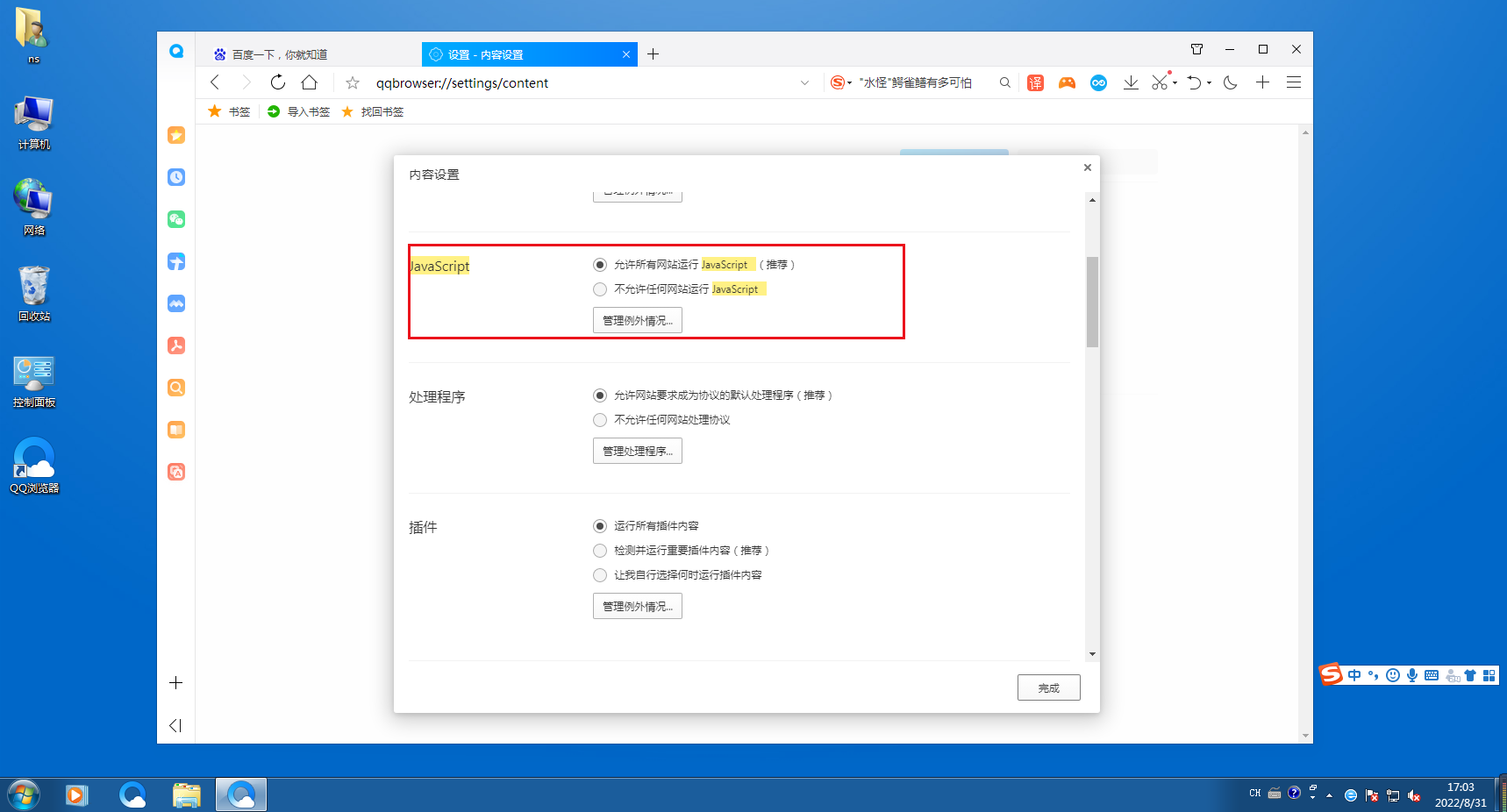Click the browser back arrow

215,82
